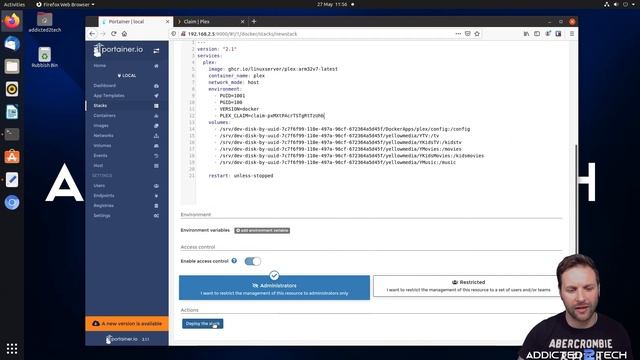Click the page vertical scrollbar

[x=576, y=200]
